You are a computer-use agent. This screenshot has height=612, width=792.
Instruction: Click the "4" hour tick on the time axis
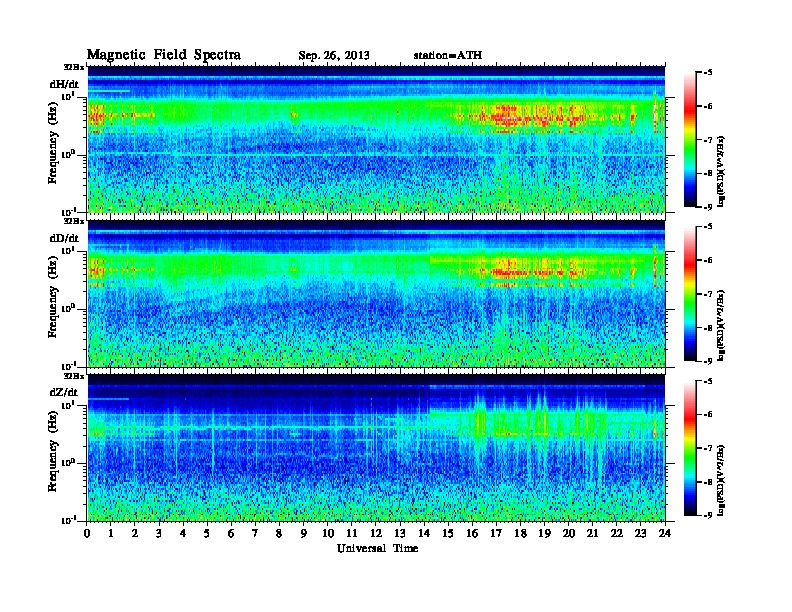[183, 533]
